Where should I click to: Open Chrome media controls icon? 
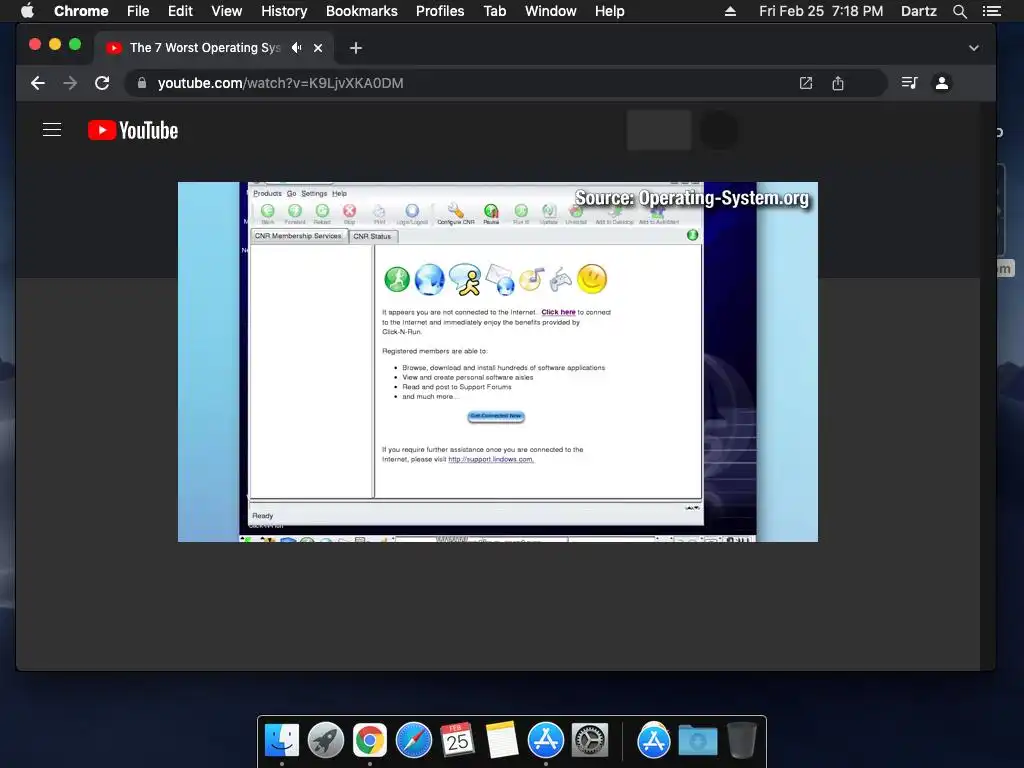(x=909, y=83)
